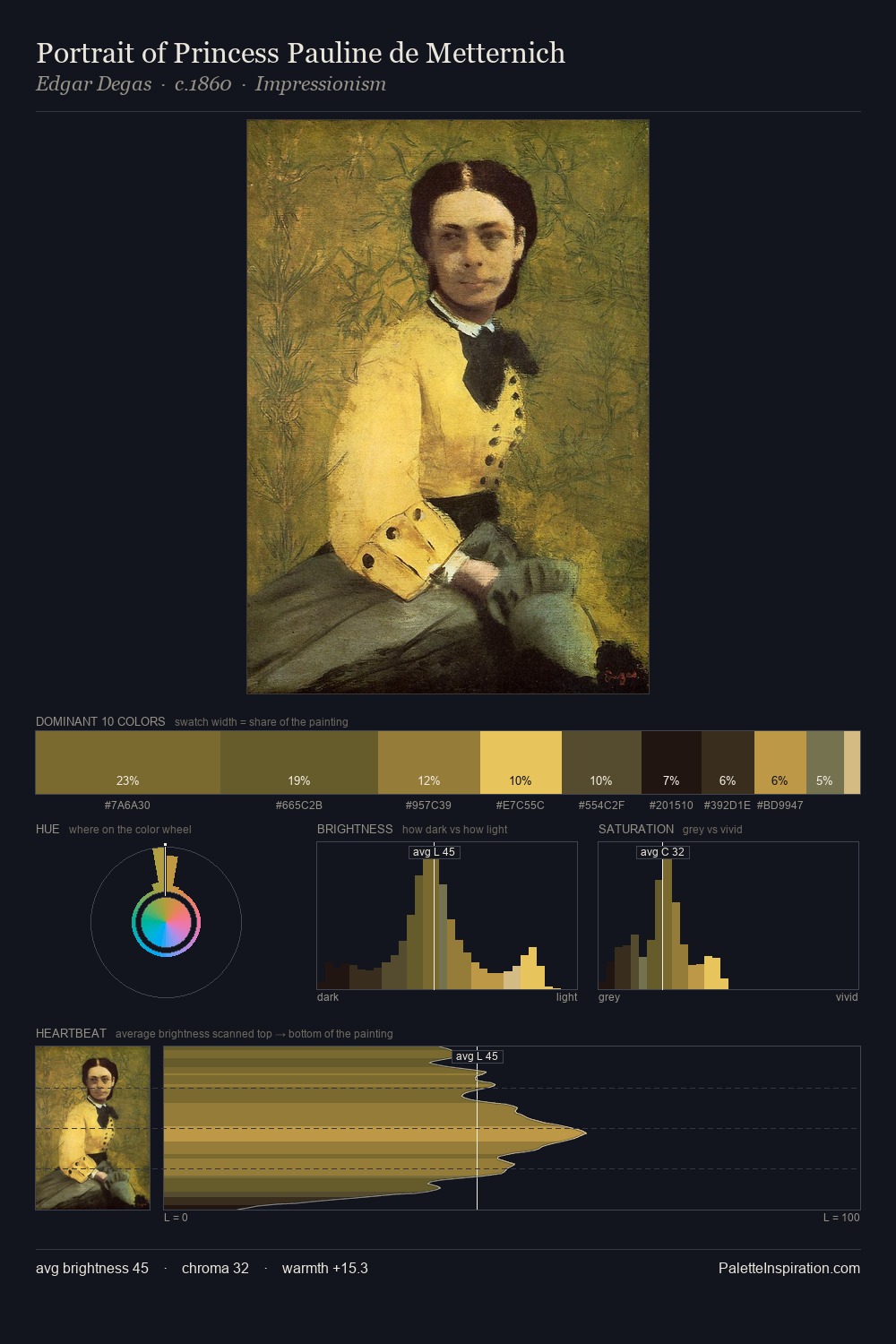Click the hex label #201510
This screenshot has width=896, height=1344.
[671, 806]
